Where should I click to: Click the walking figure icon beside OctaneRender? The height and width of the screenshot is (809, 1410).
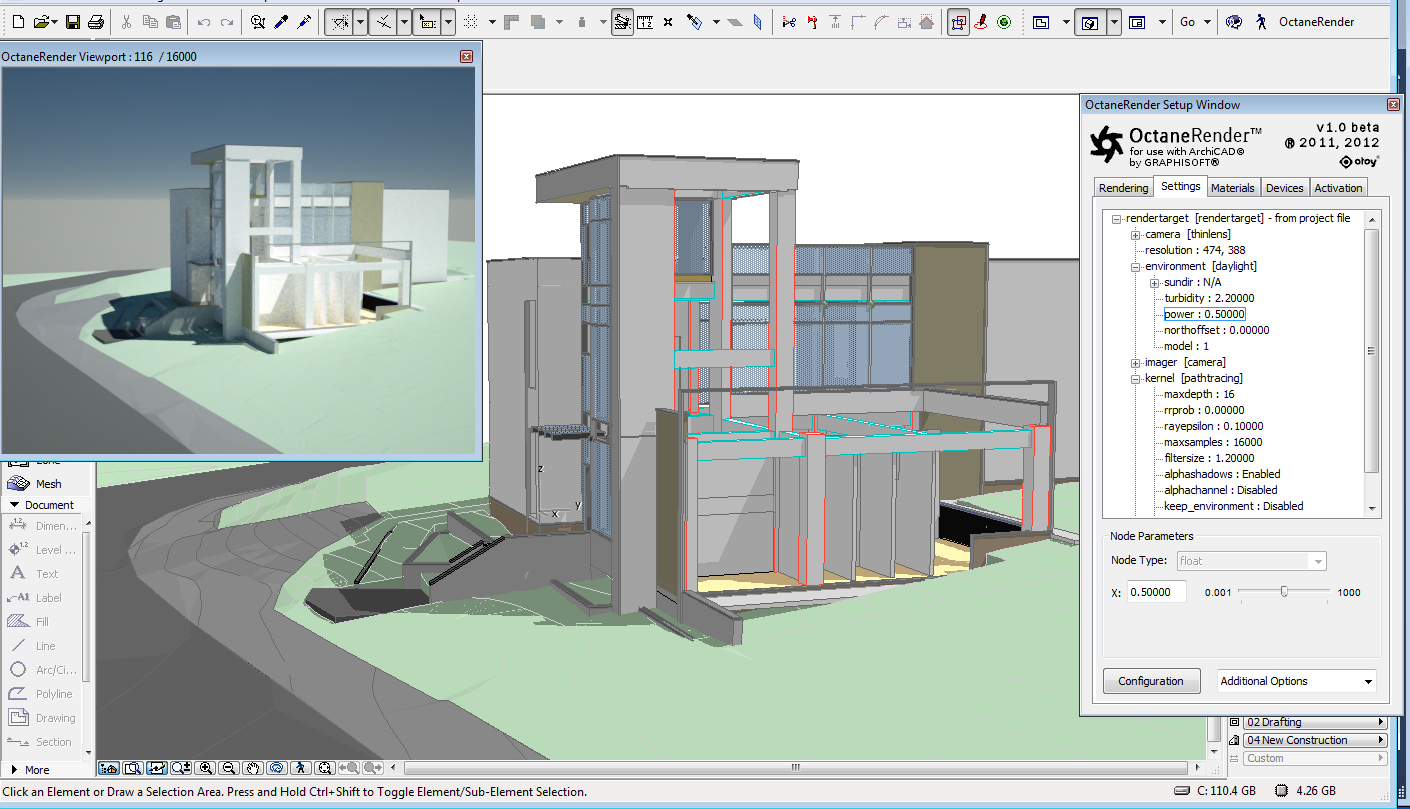[x=1261, y=22]
